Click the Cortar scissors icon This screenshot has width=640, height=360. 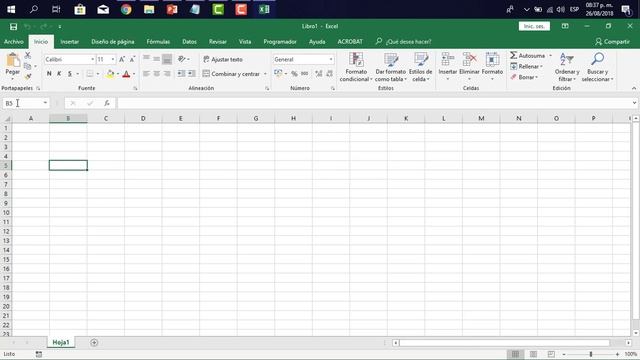(28, 55)
